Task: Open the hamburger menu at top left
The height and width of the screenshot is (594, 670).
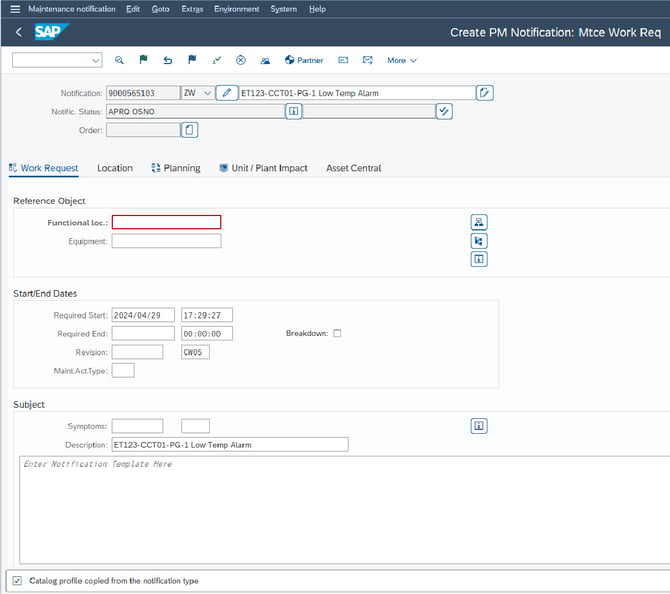Action: click(x=14, y=9)
